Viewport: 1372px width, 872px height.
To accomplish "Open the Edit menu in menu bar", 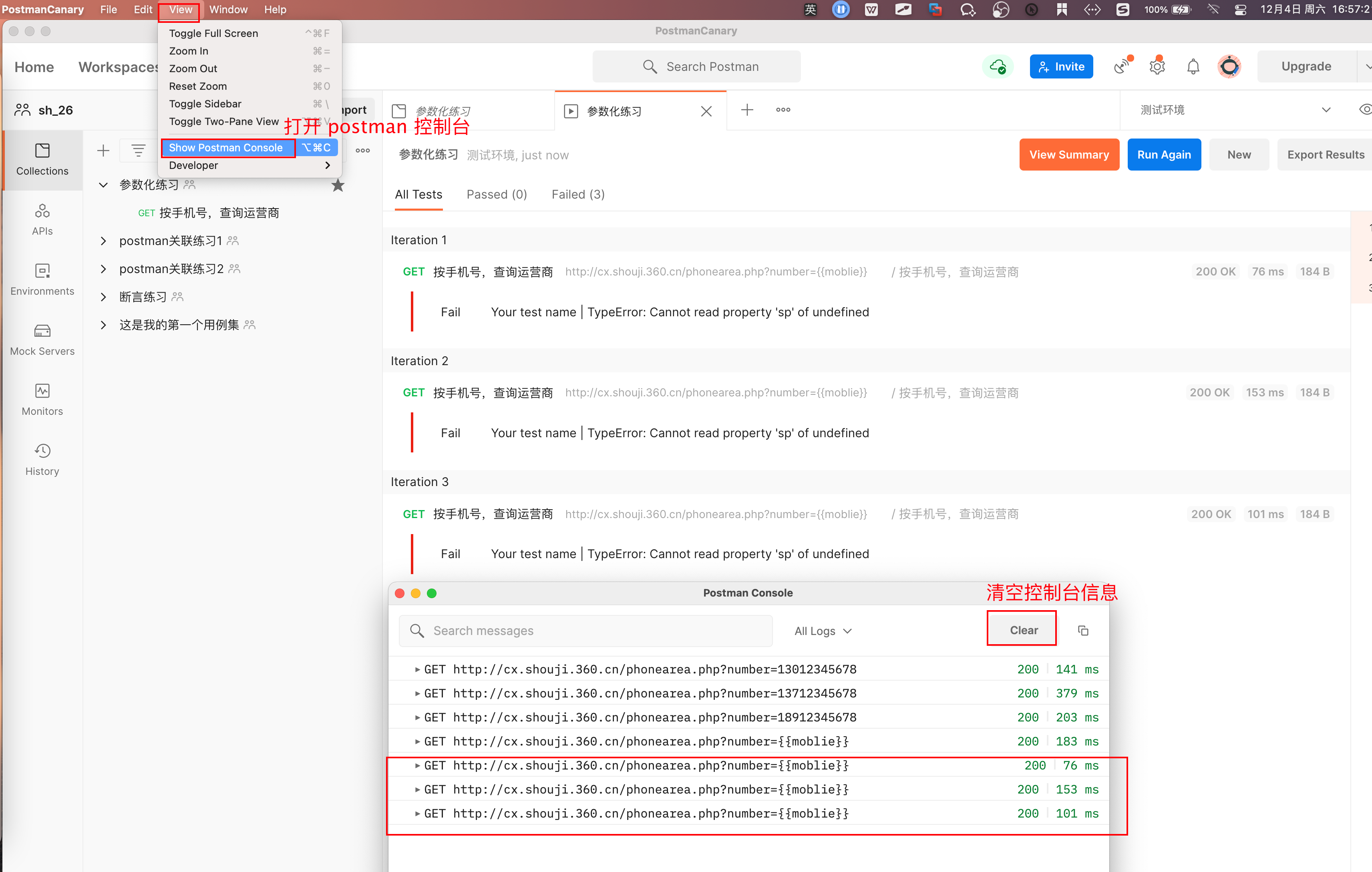I will (143, 10).
